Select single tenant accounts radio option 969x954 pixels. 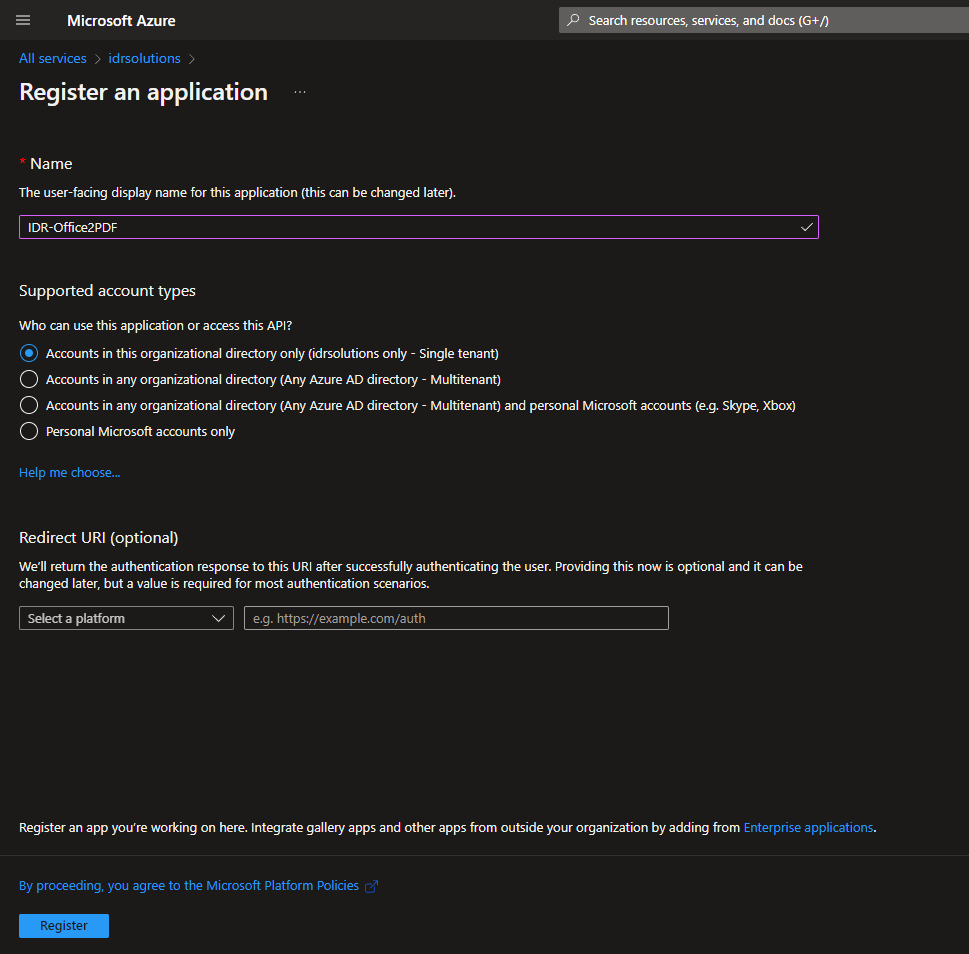(29, 353)
